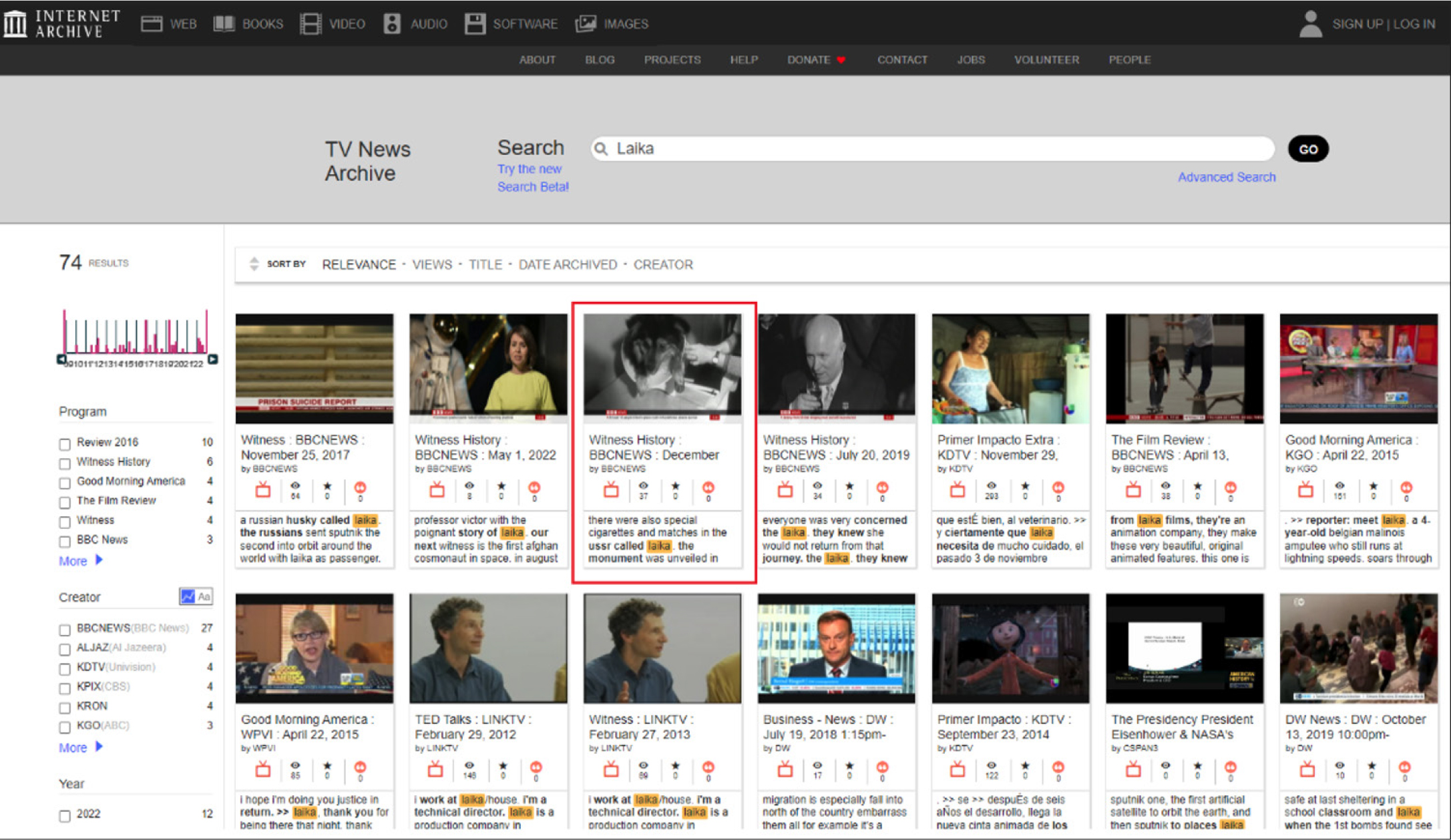Viewport: 1451px width, 840px height.
Task: Check The Film Review program filter
Action: 65,502
